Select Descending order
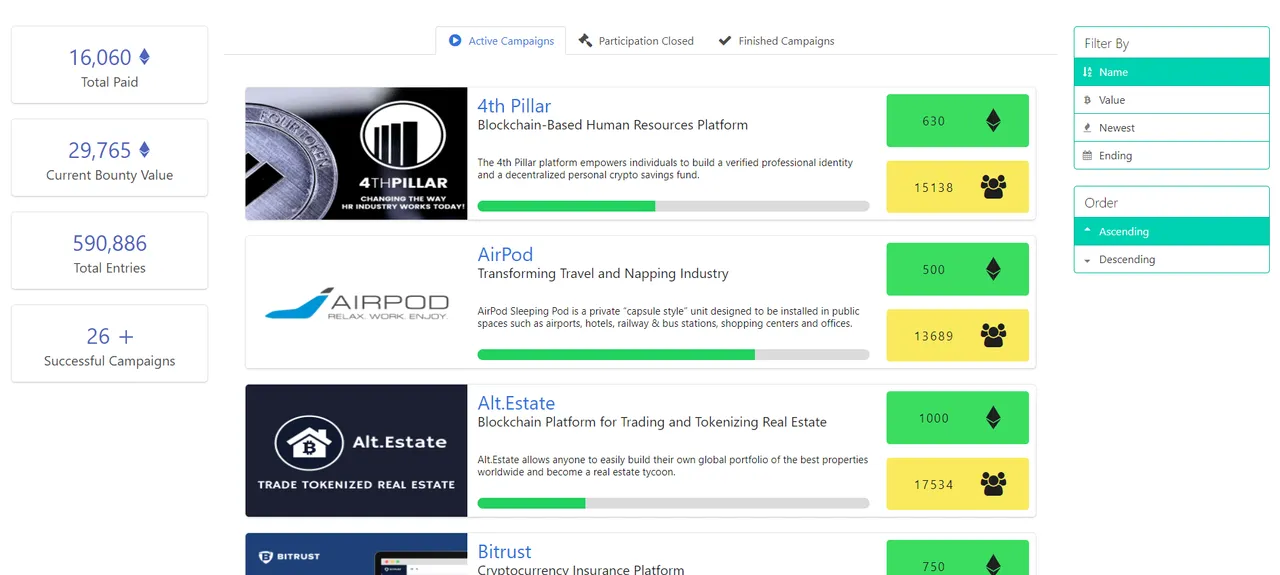Image resolution: width=1280 pixels, height=575 pixels. 1171,259
